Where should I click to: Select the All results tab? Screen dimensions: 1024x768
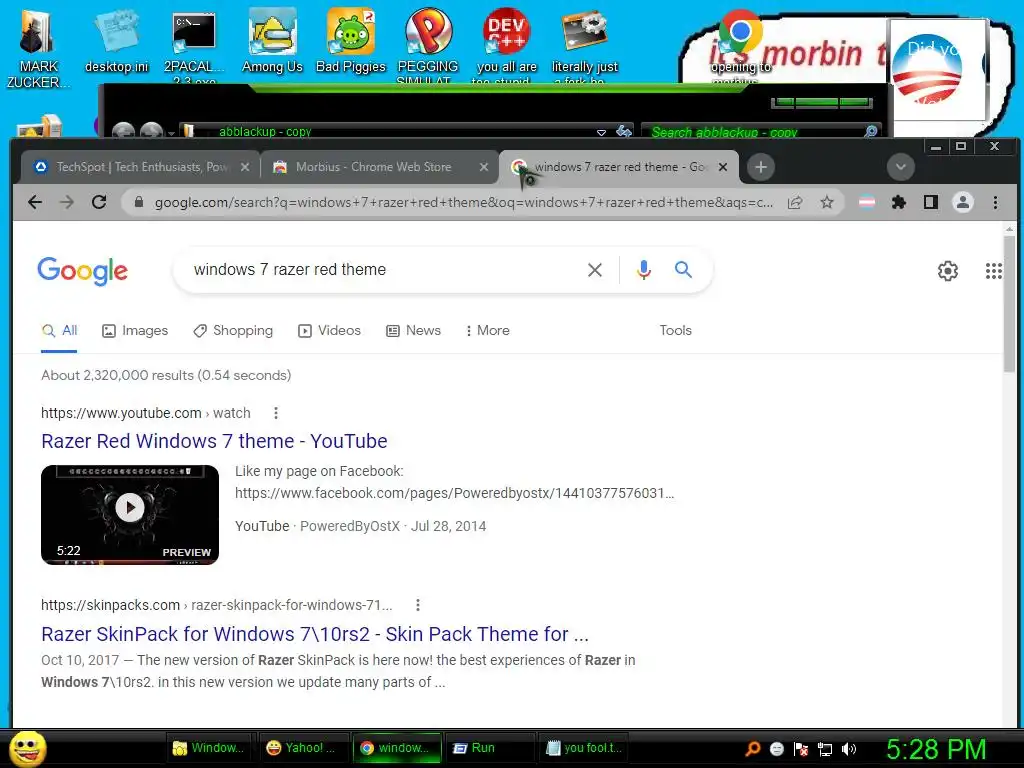(x=59, y=330)
